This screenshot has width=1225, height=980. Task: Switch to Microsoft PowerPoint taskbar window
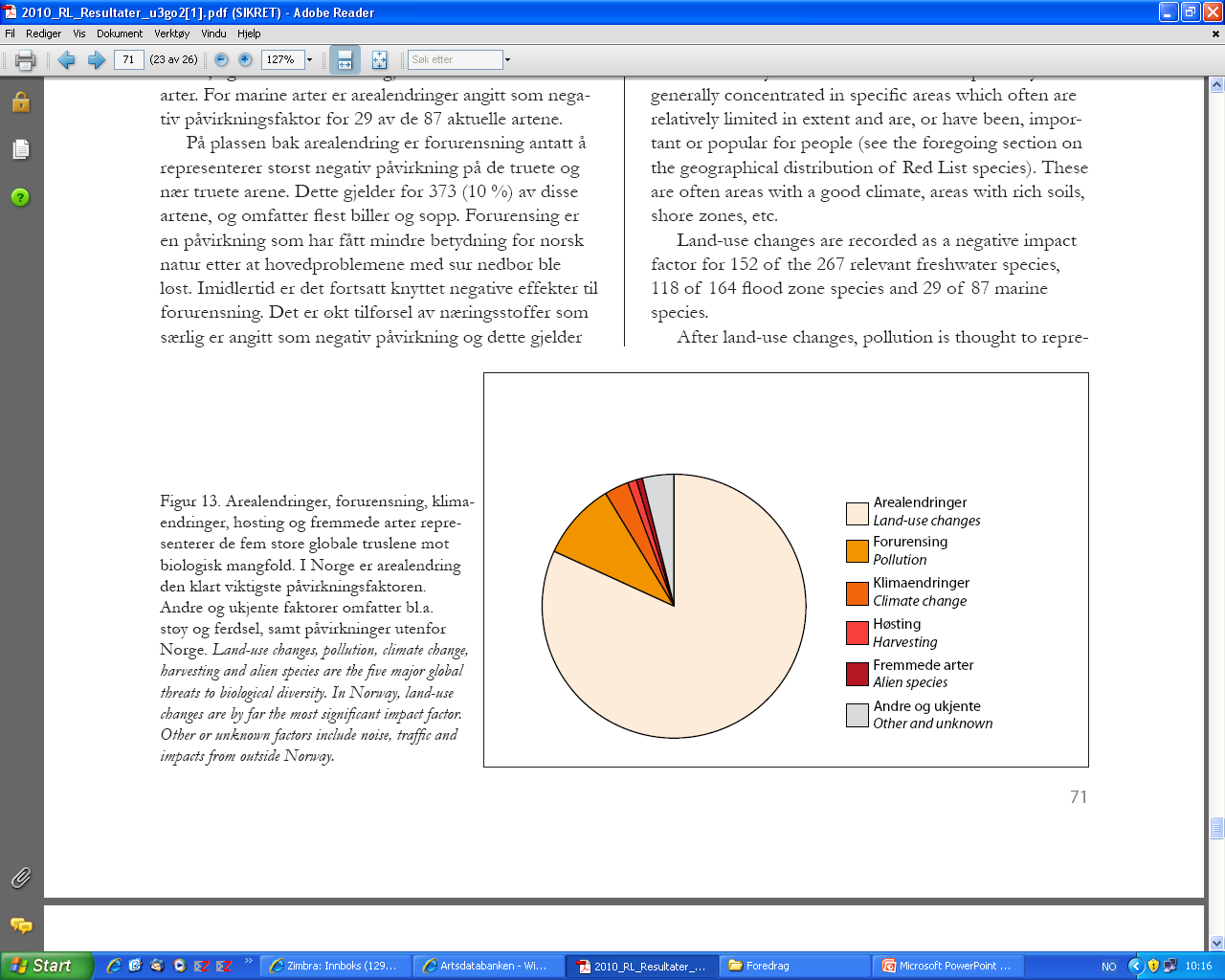pyautogui.click(x=949, y=966)
